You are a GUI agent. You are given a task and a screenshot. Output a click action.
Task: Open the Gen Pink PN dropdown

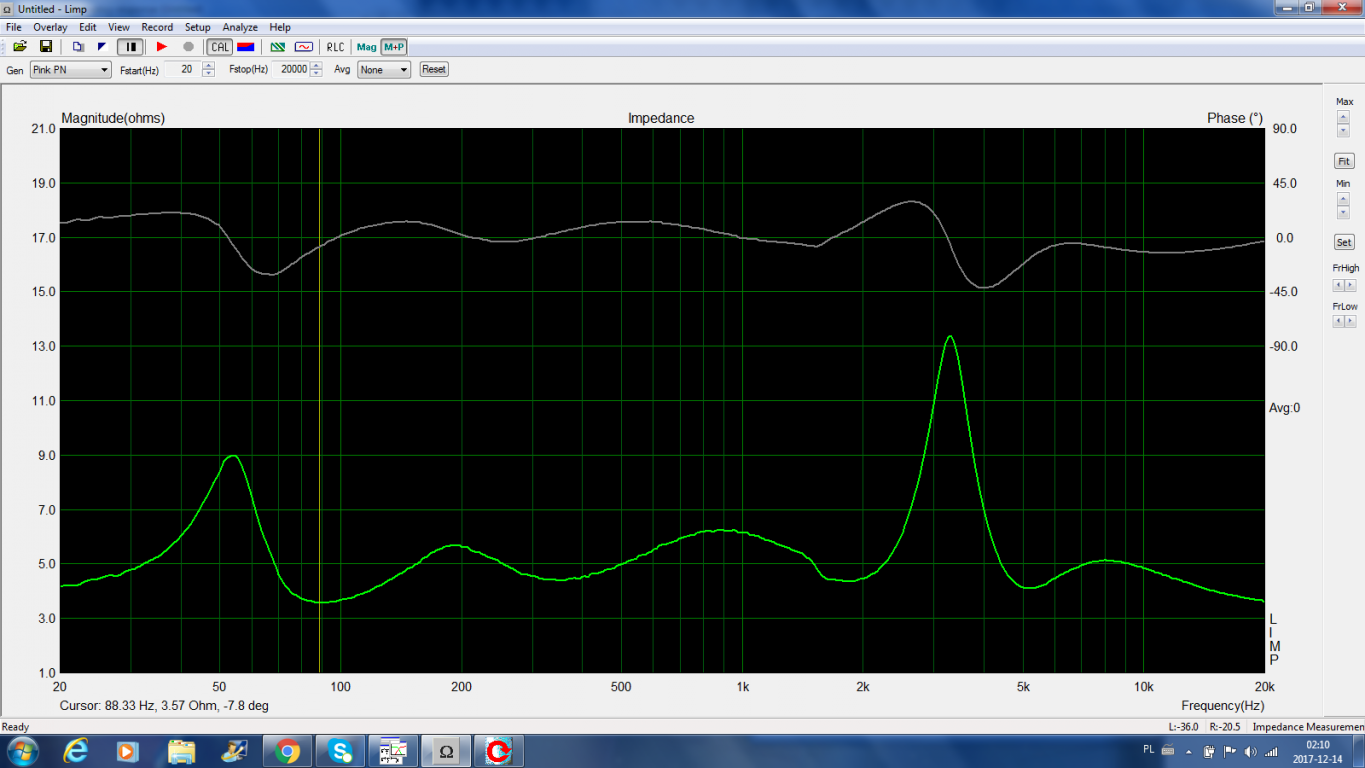[x=70, y=70]
